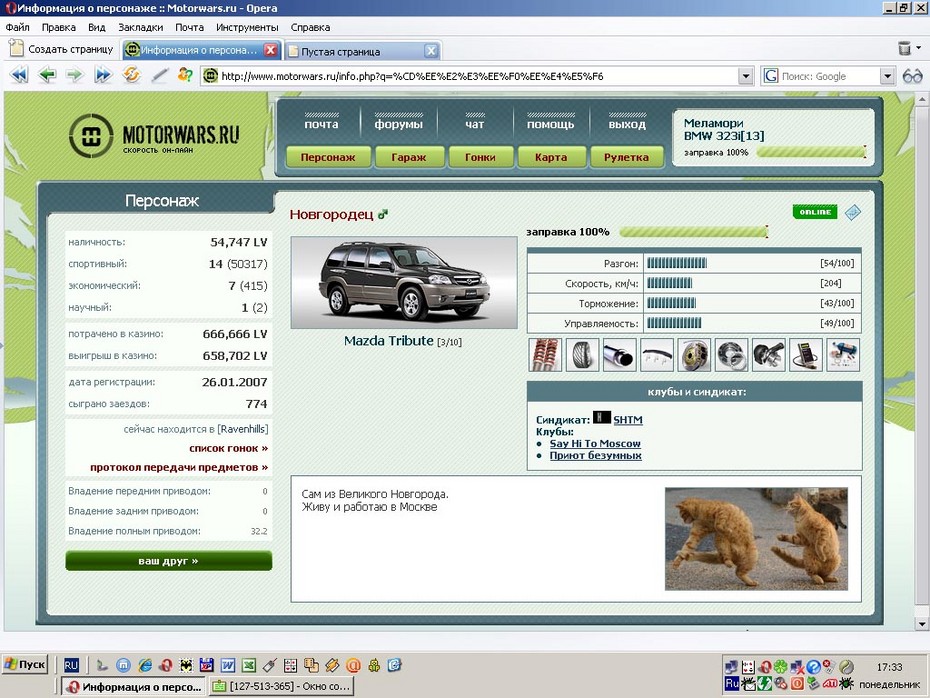Click the Motorwars.ru logo
Image resolution: width=930 pixels, height=698 pixels.
pyautogui.click(x=154, y=136)
